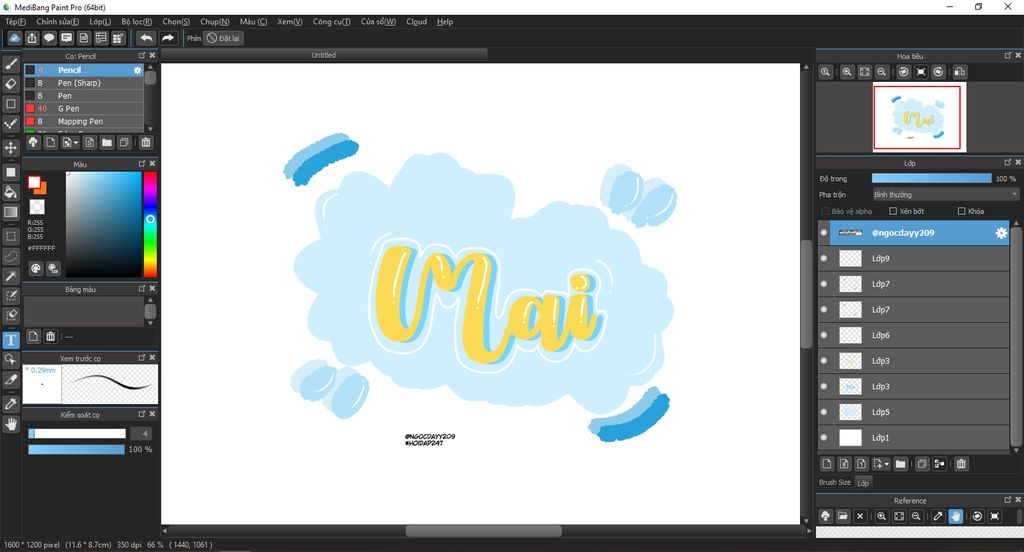This screenshot has width=1024, height=552.
Task: Open the speech bubble comment icon
Action: [49, 38]
